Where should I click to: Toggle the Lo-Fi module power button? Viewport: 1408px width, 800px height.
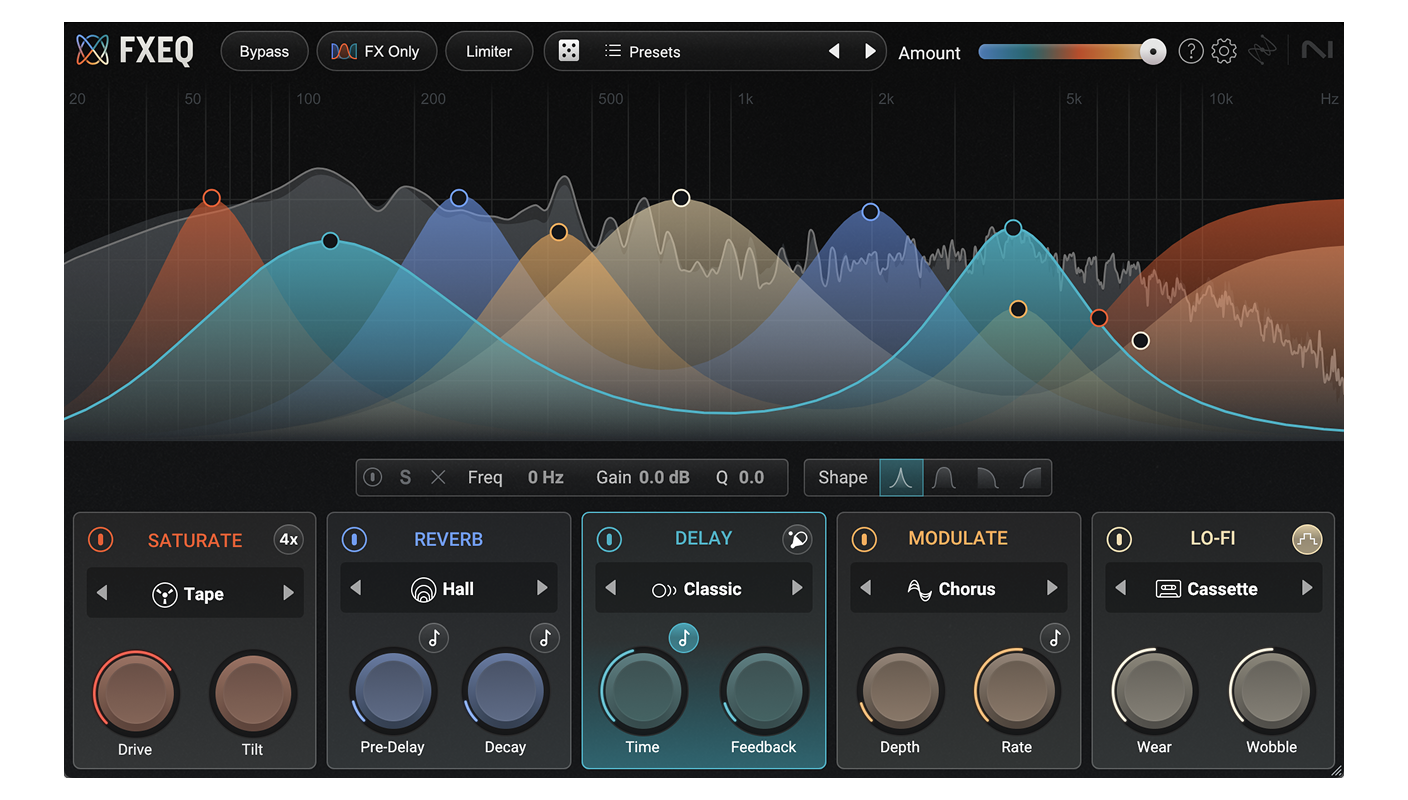(x=1119, y=540)
